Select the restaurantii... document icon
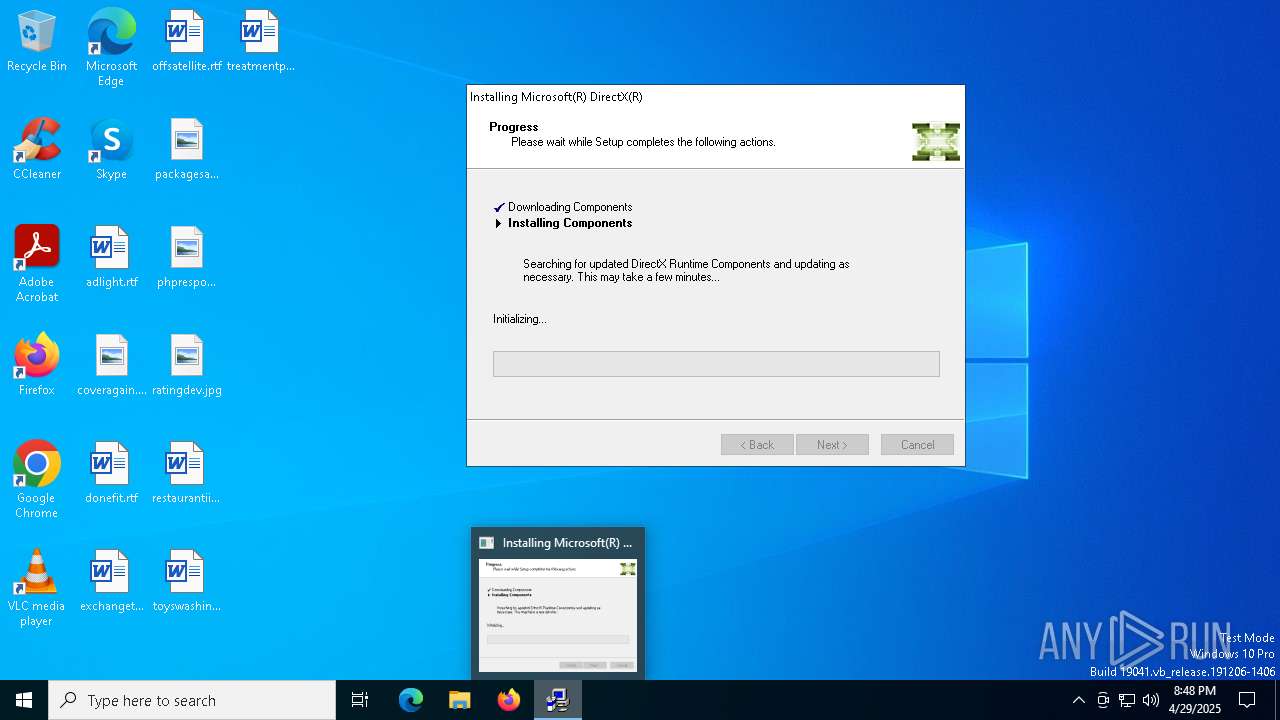This screenshot has width=1280, height=720. [x=186, y=473]
